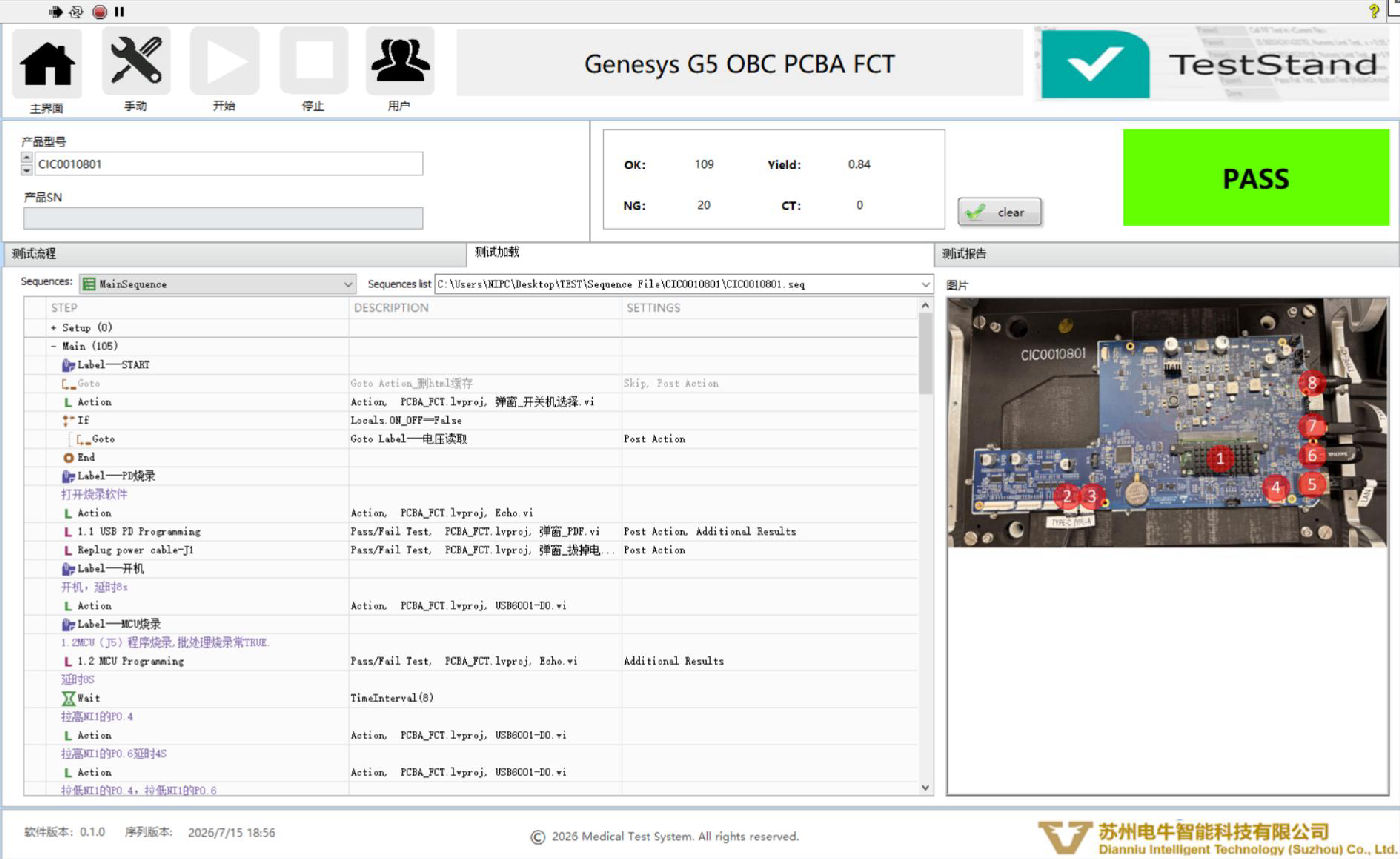The width and height of the screenshot is (1400, 859).
Task: Open context help question mark icon
Action: [x=1374, y=12]
